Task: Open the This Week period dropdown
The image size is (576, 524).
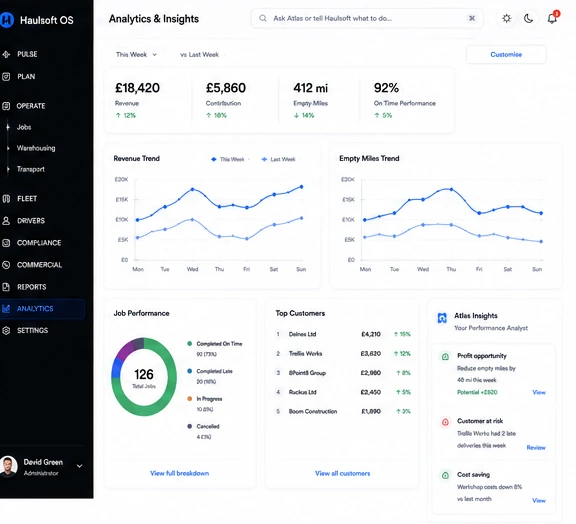Action: [x=137, y=55]
